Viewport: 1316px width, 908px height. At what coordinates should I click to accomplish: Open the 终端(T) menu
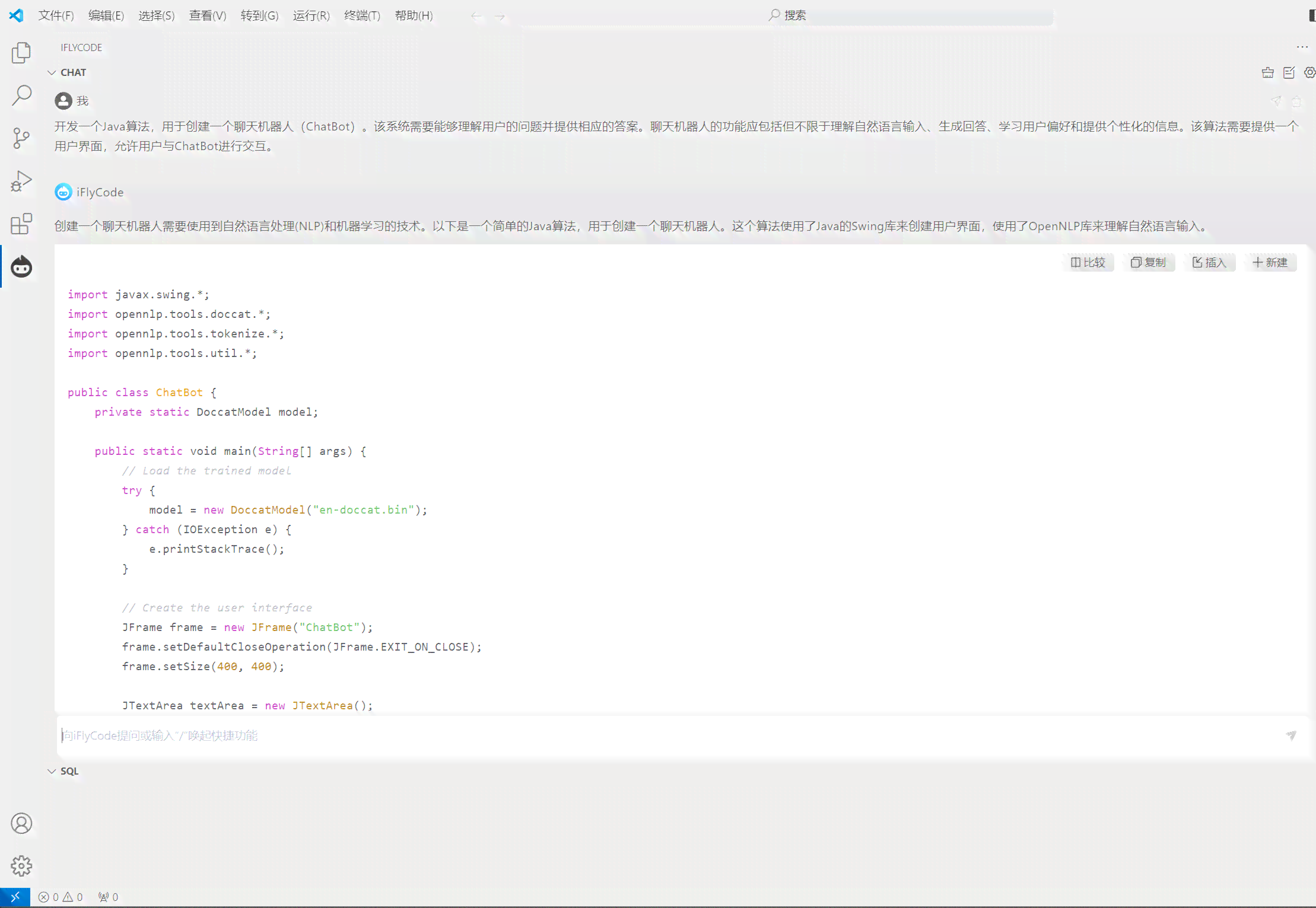click(x=363, y=15)
